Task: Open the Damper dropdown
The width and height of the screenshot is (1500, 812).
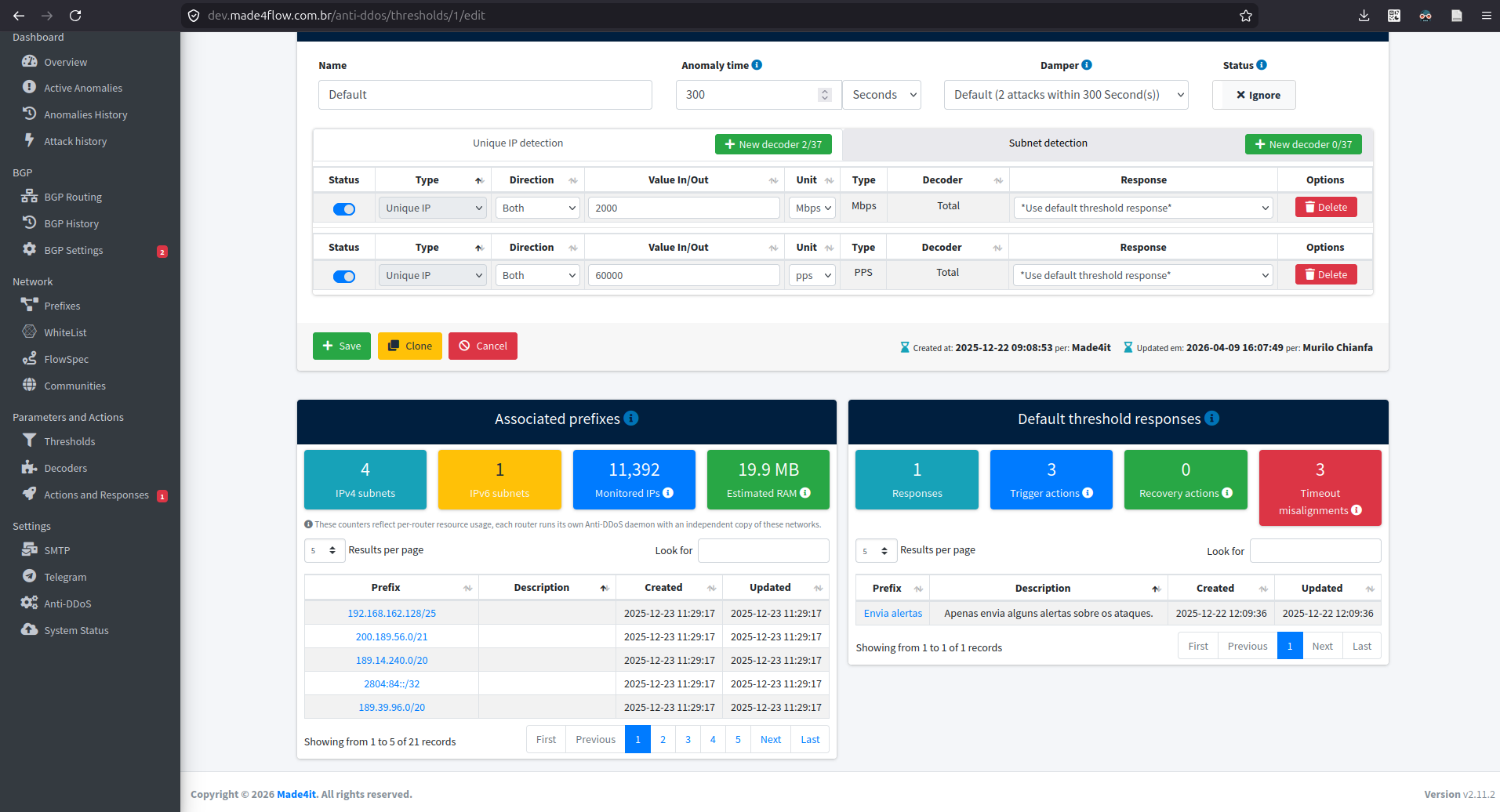Action: 1066,95
